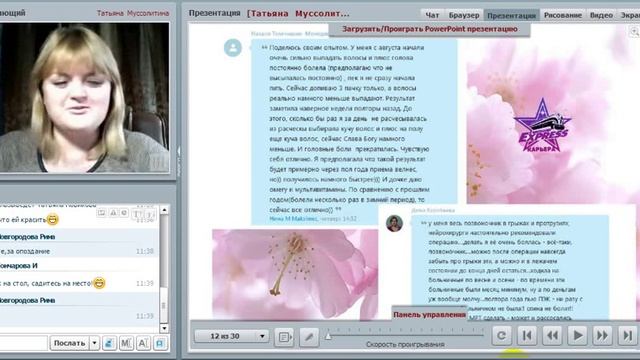Click the chat message 'за опоздание'
The image size is (640, 360).
coord(25,251)
